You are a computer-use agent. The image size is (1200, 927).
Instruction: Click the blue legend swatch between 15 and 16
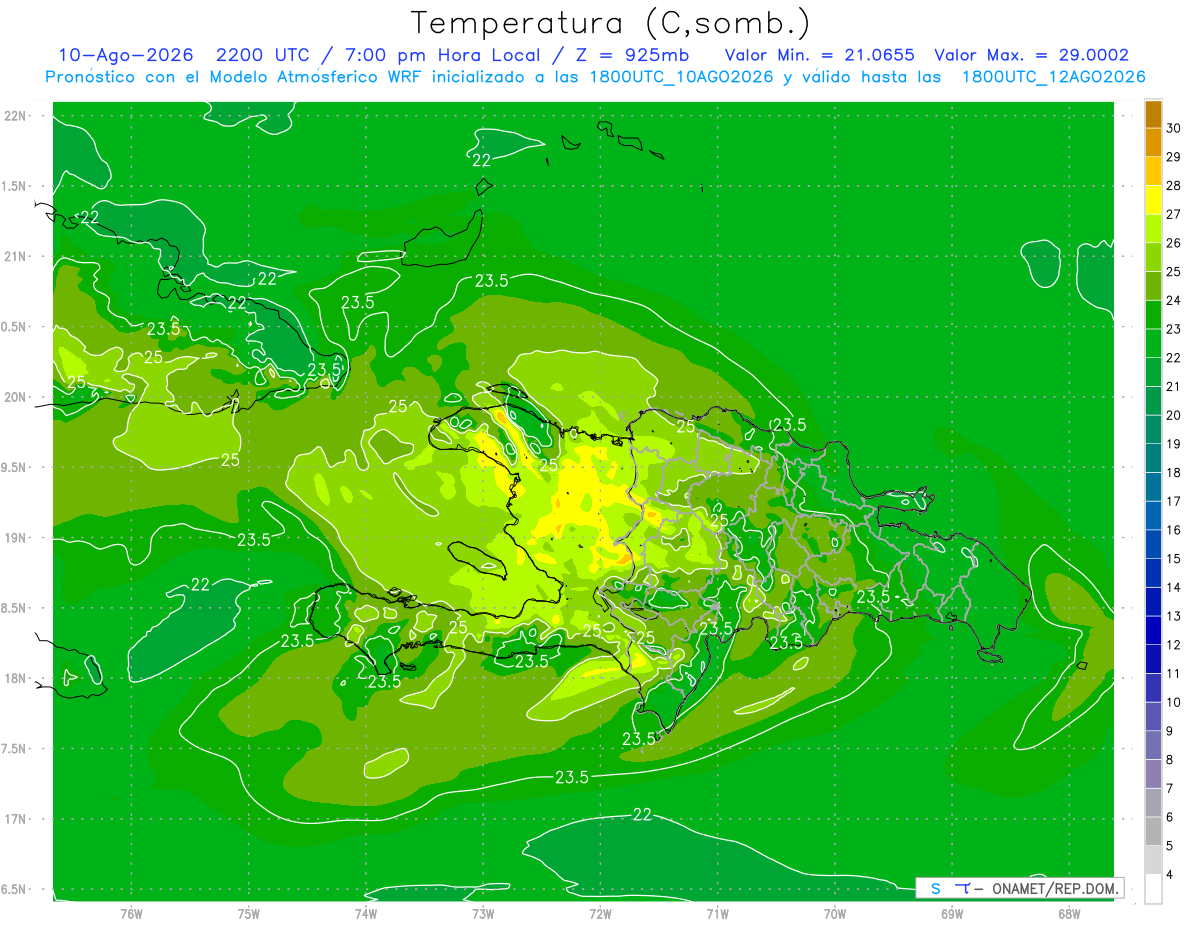point(1153,544)
